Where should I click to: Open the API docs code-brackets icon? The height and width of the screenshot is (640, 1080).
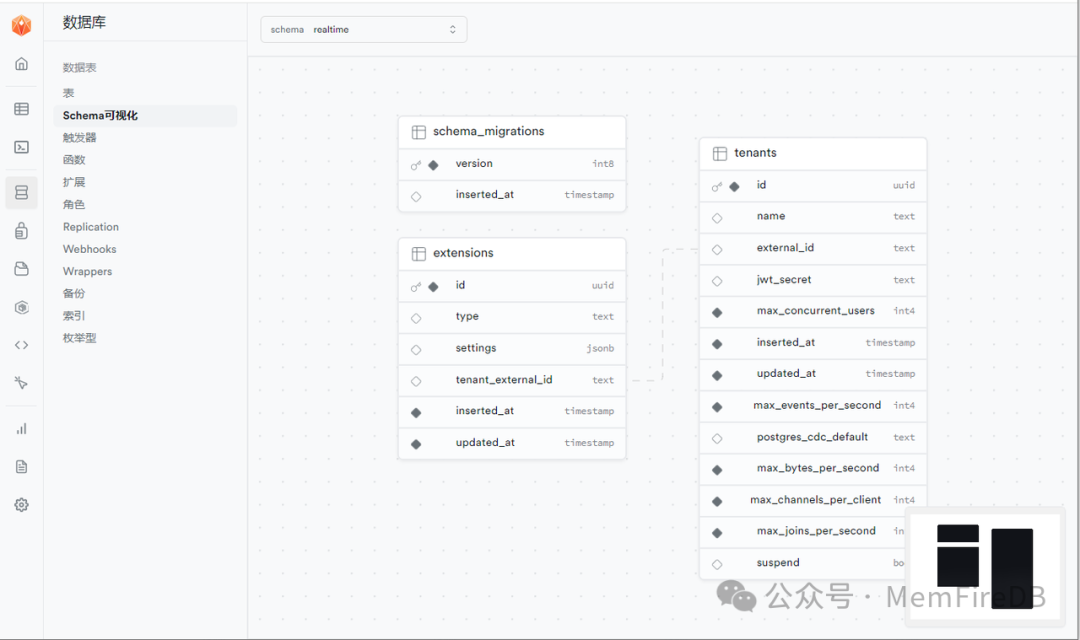[21, 345]
